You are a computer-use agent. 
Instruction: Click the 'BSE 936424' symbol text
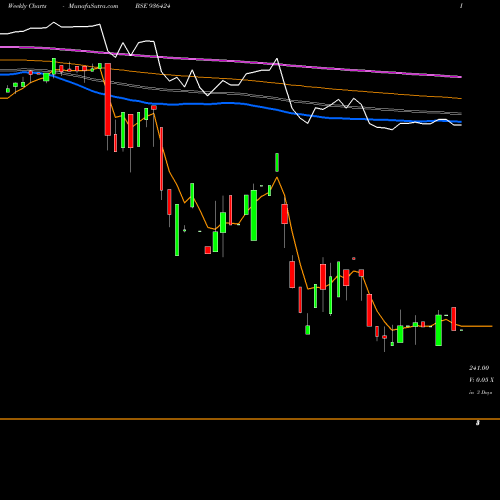click(153, 6)
